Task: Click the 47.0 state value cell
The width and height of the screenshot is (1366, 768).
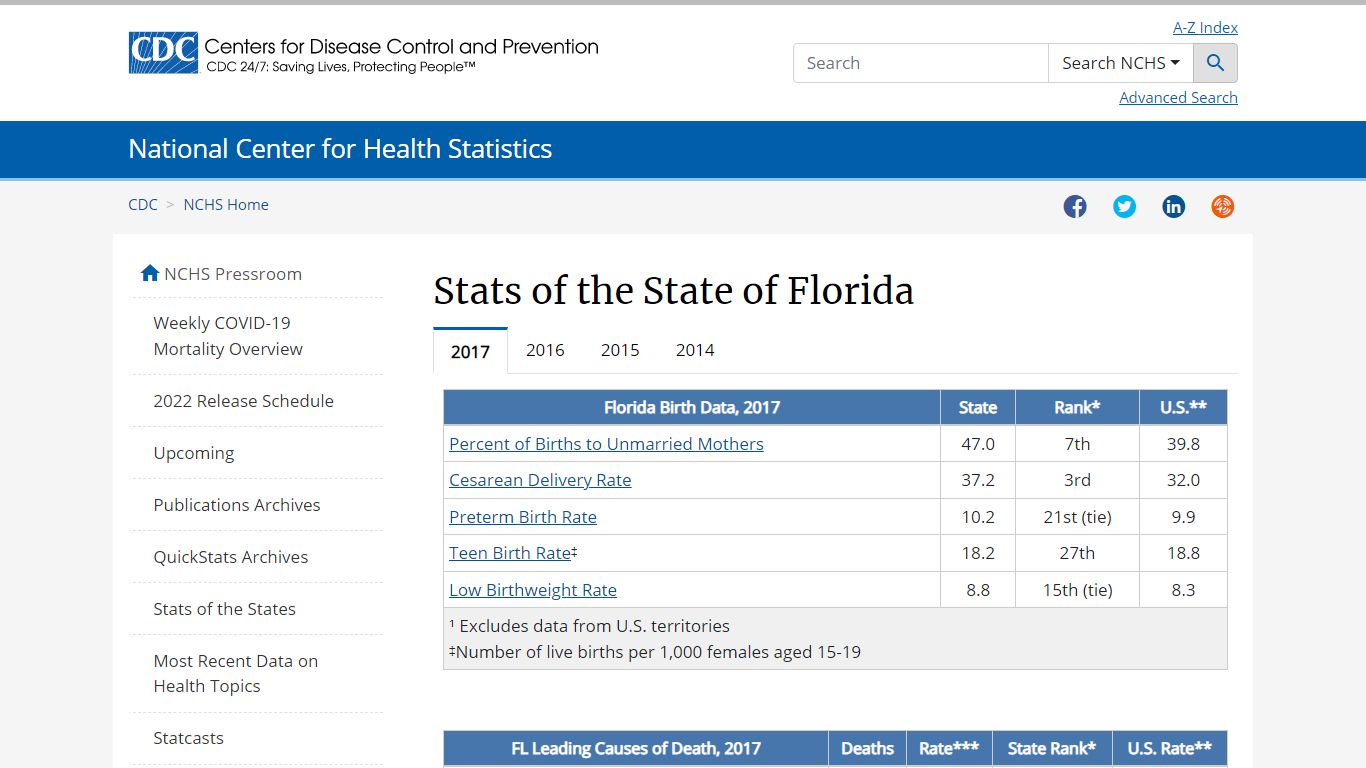Action: coord(978,444)
